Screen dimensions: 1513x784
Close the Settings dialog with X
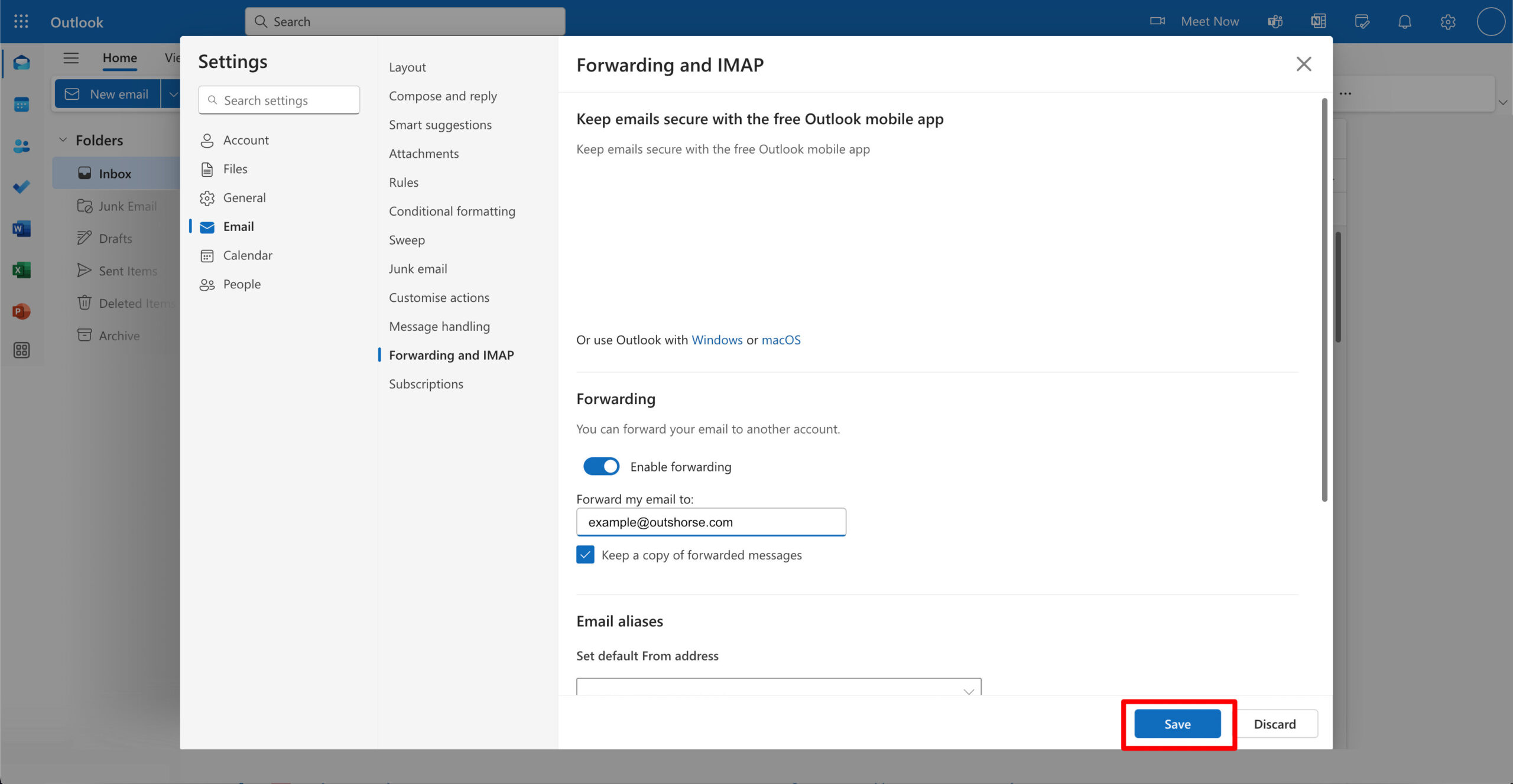click(1304, 64)
